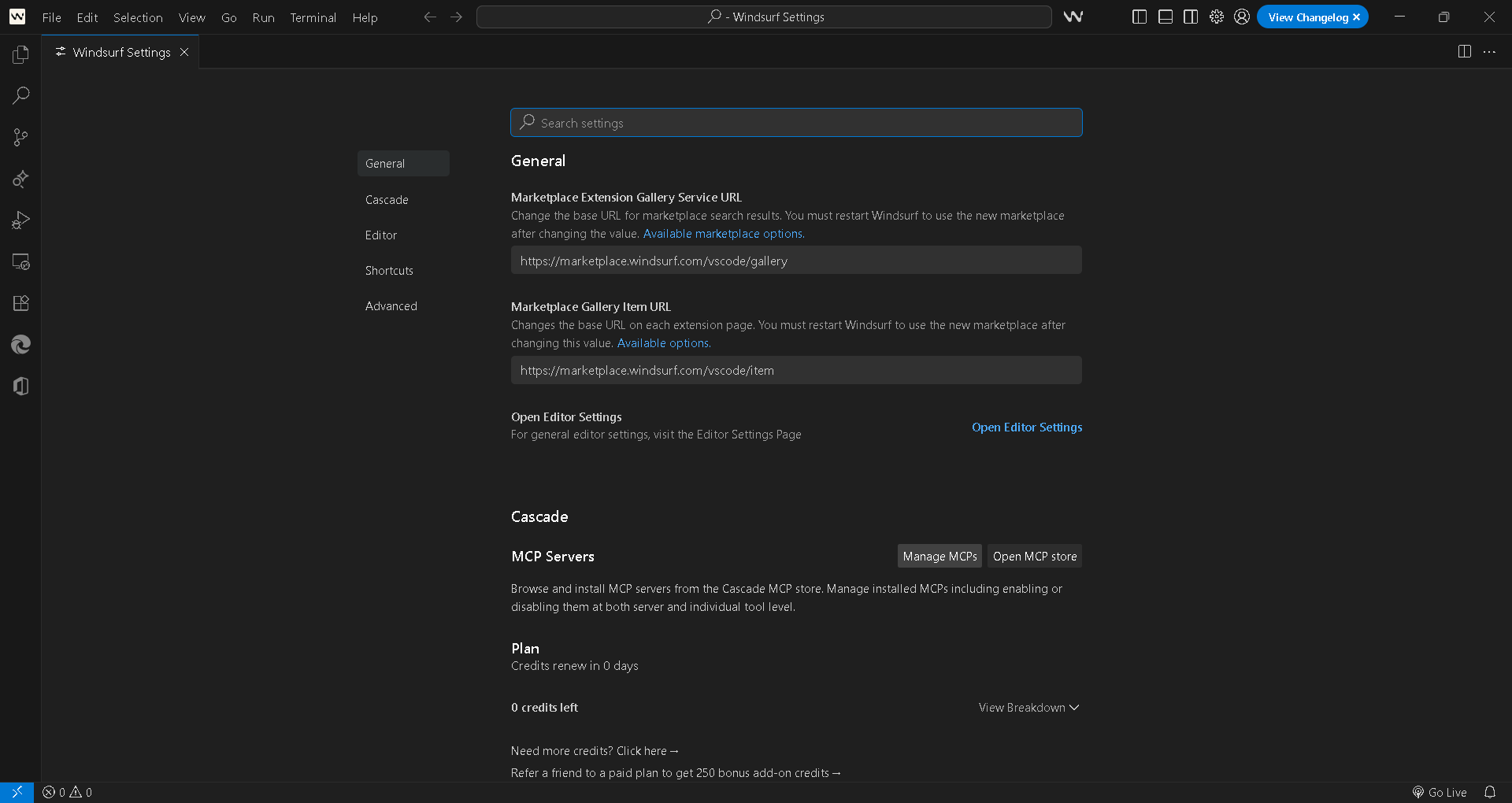1512x803 pixels.
Task: Click the Manage MCPs button
Action: [x=939, y=557]
